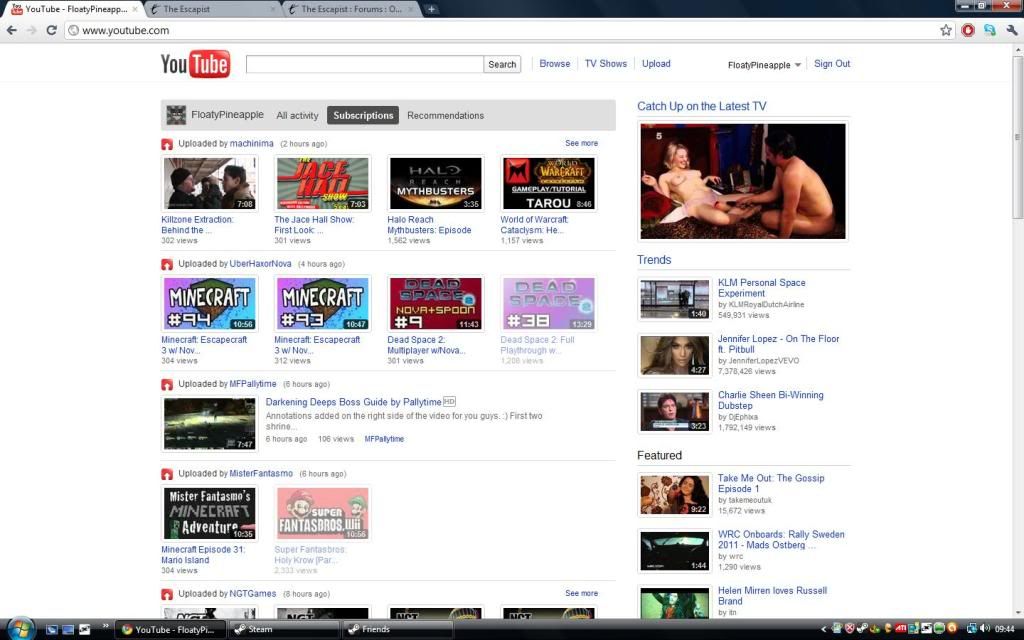Reload the page using the refresh icon
The image size is (1024, 640).
pyautogui.click(x=52, y=30)
